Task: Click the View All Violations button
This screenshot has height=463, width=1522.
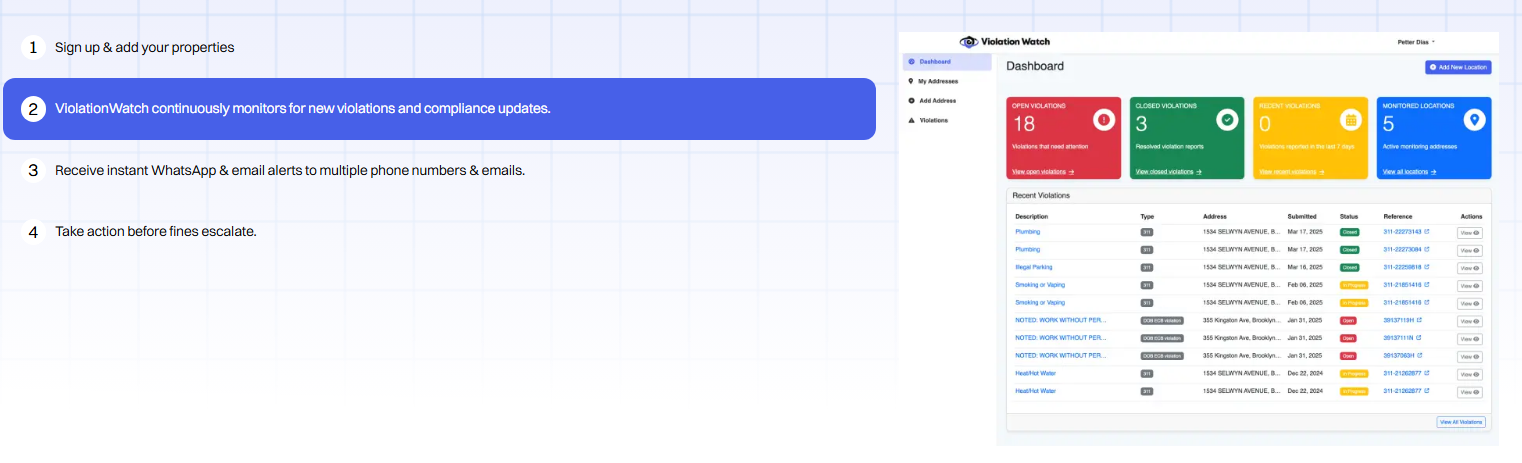Action: pyautogui.click(x=1461, y=422)
